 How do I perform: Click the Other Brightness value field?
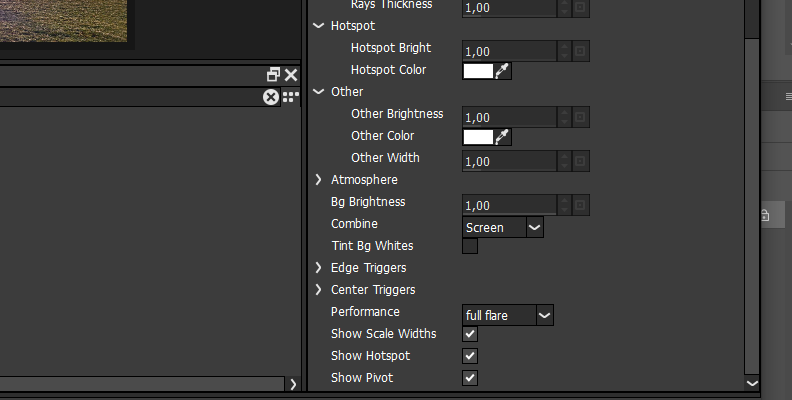tap(509, 117)
